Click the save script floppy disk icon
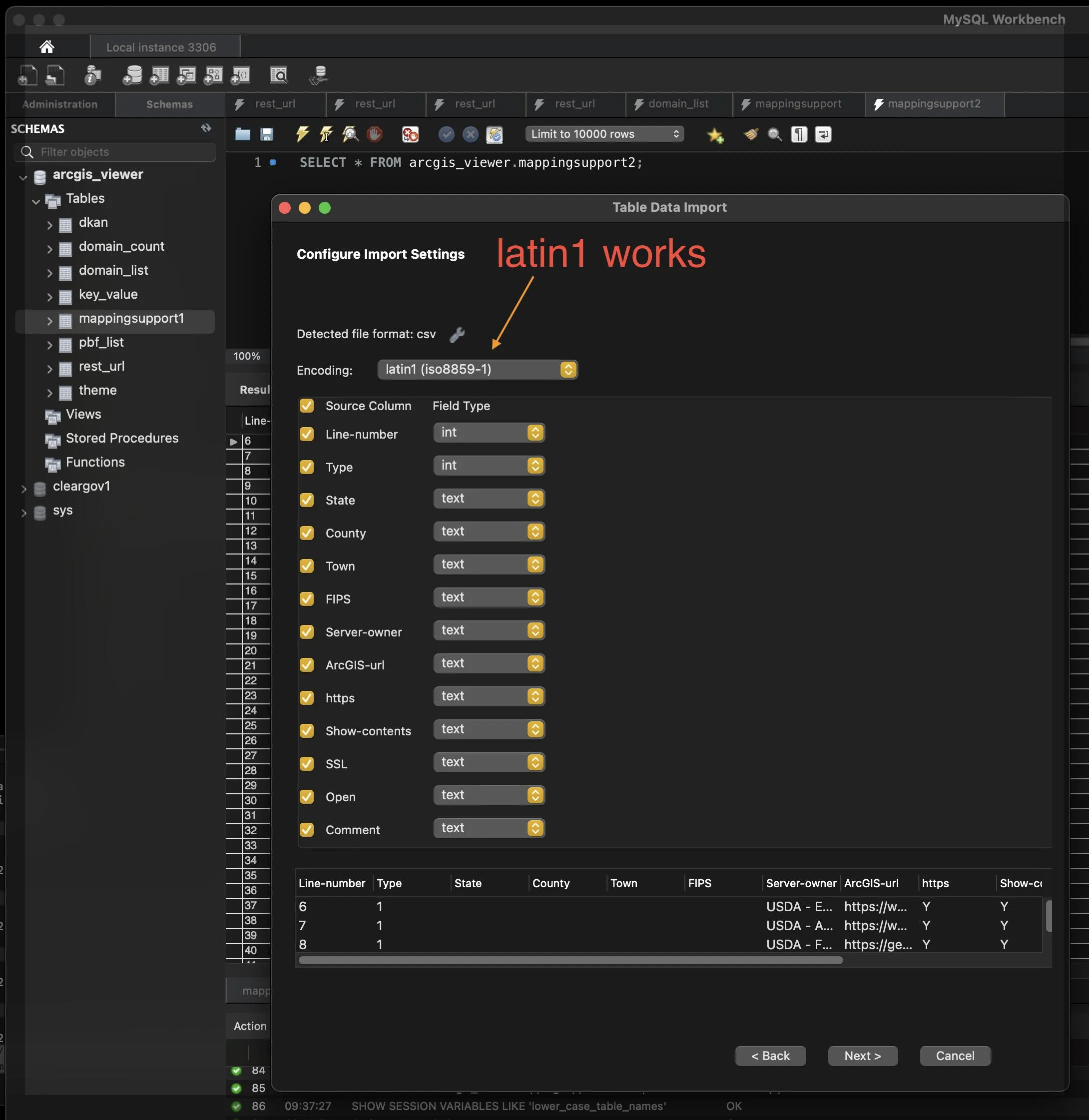Image resolution: width=1089 pixels, height=1120 pixels. [267, 134]
